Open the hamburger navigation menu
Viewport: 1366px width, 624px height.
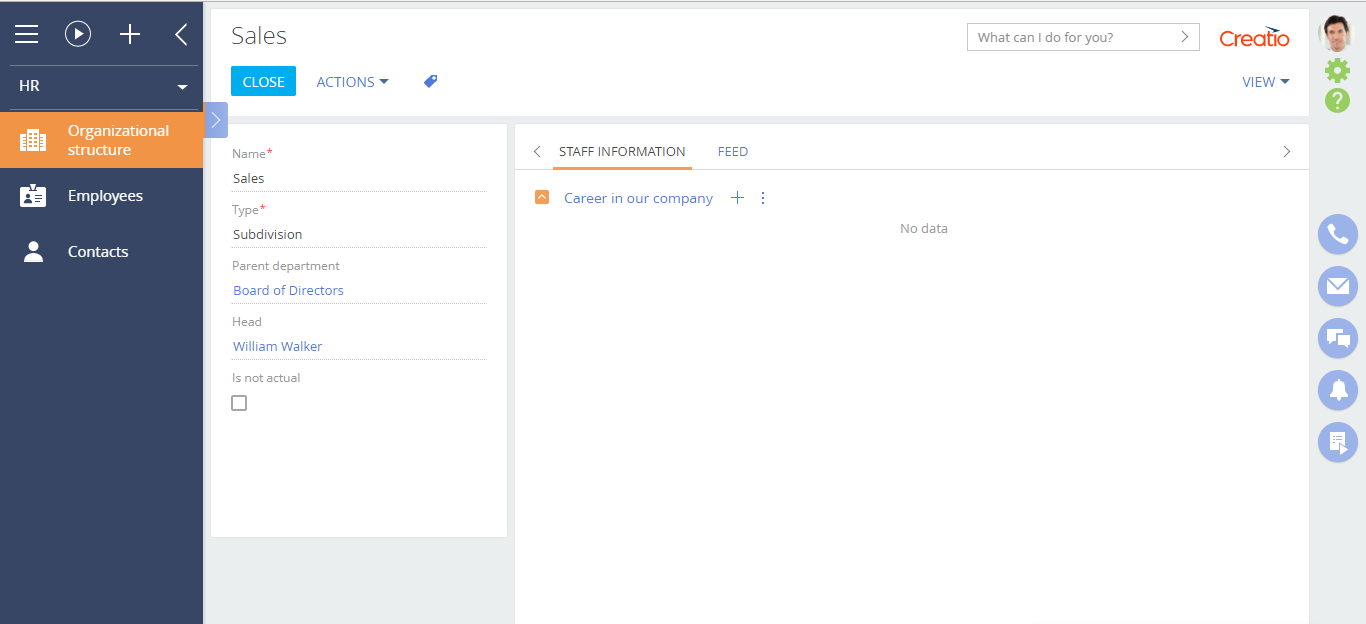pos(26,35)
